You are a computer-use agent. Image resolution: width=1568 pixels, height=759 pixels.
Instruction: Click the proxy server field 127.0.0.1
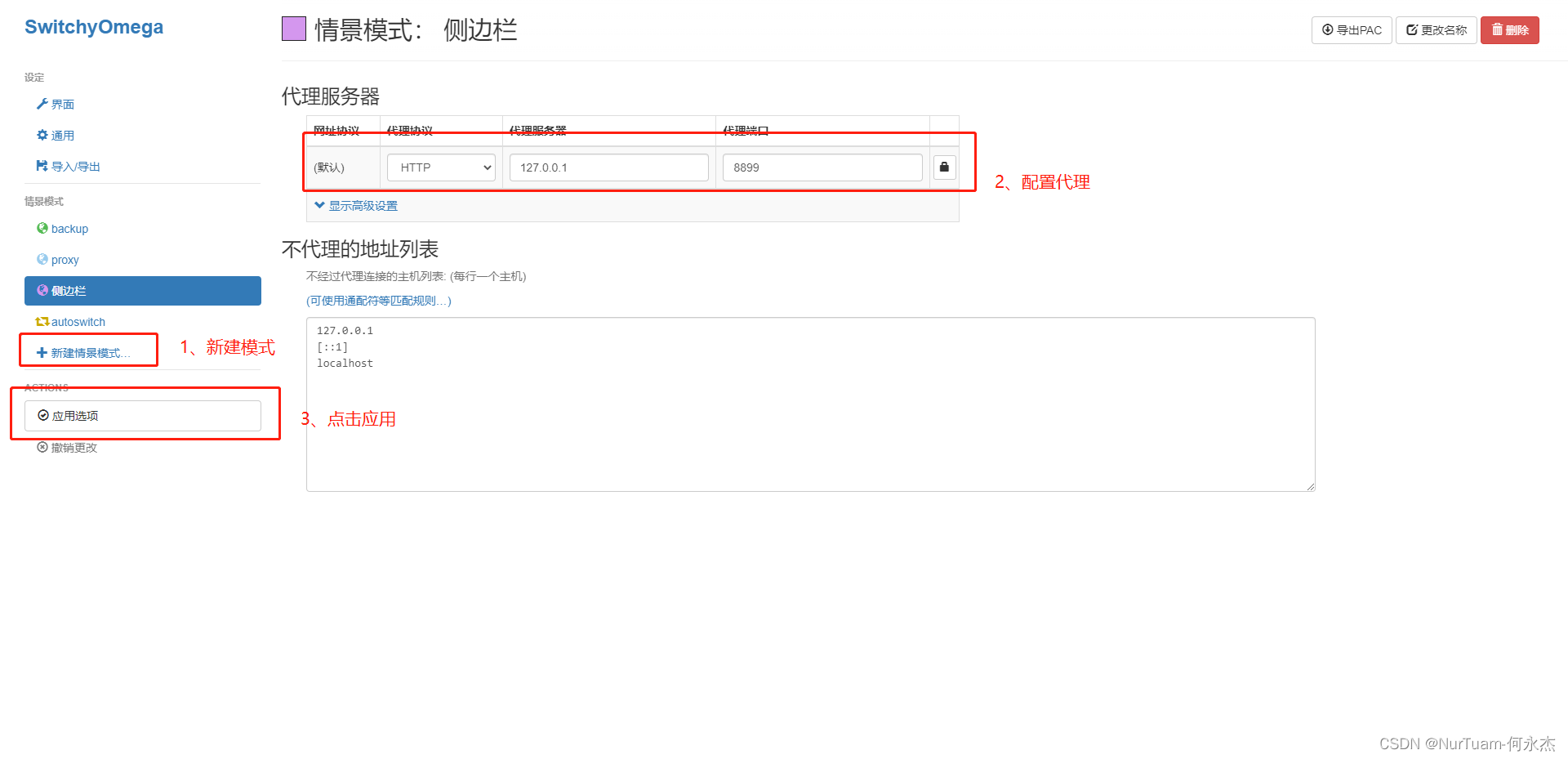pyautogui.click(x=609, y=167)
